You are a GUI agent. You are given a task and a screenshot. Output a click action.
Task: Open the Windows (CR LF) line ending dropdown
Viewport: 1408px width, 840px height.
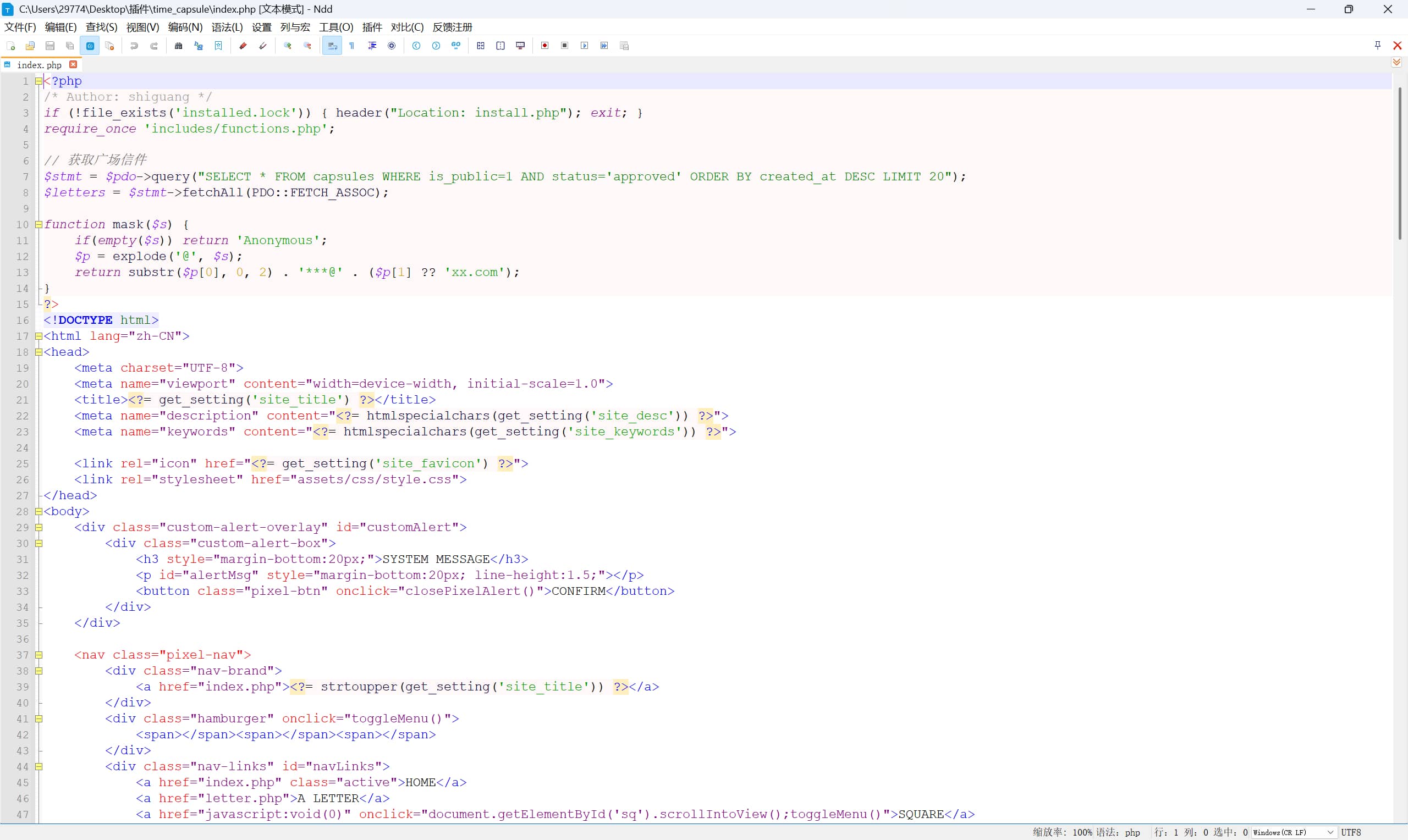1293,832
